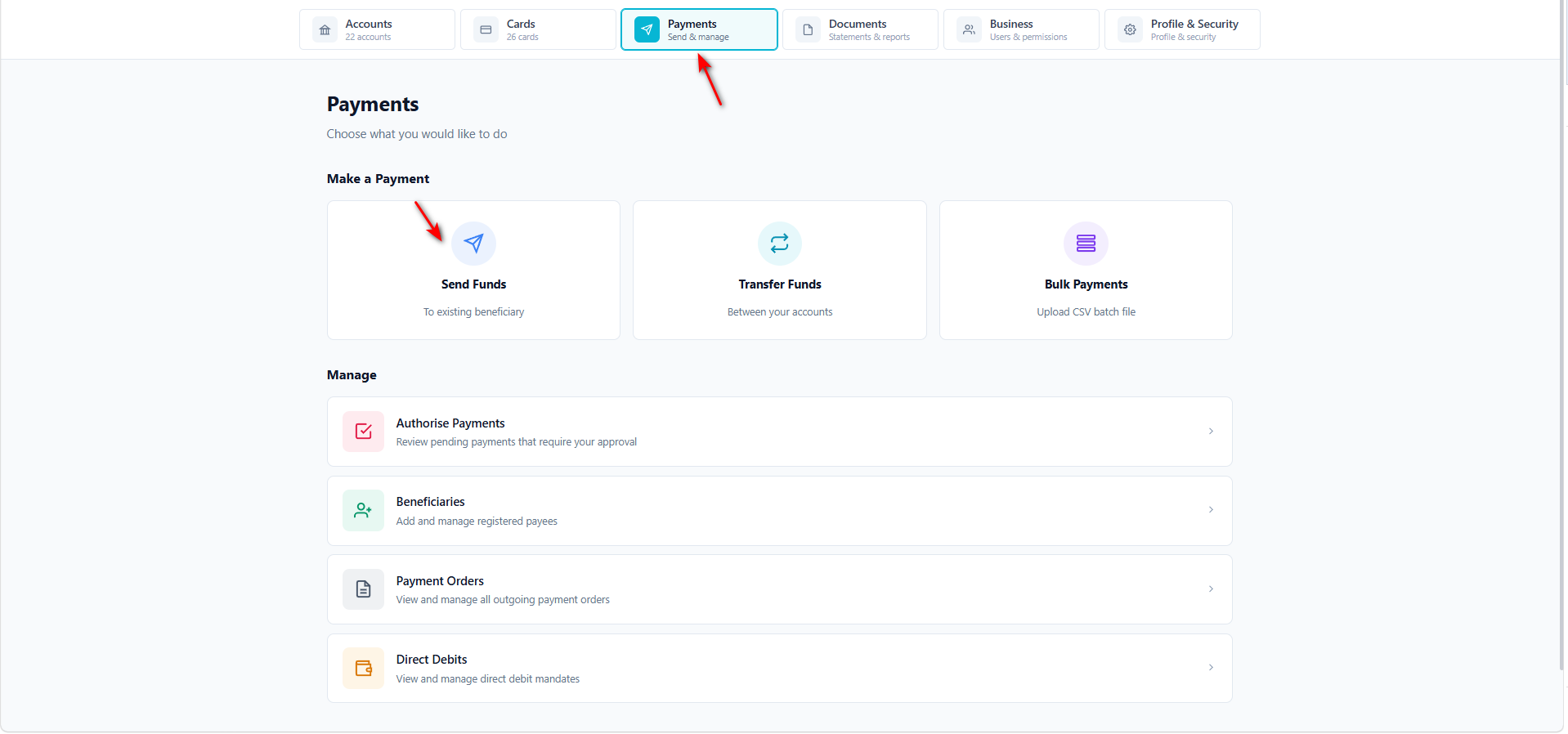
Task: Go to the Business tab
Action: tap(1021, 29)
